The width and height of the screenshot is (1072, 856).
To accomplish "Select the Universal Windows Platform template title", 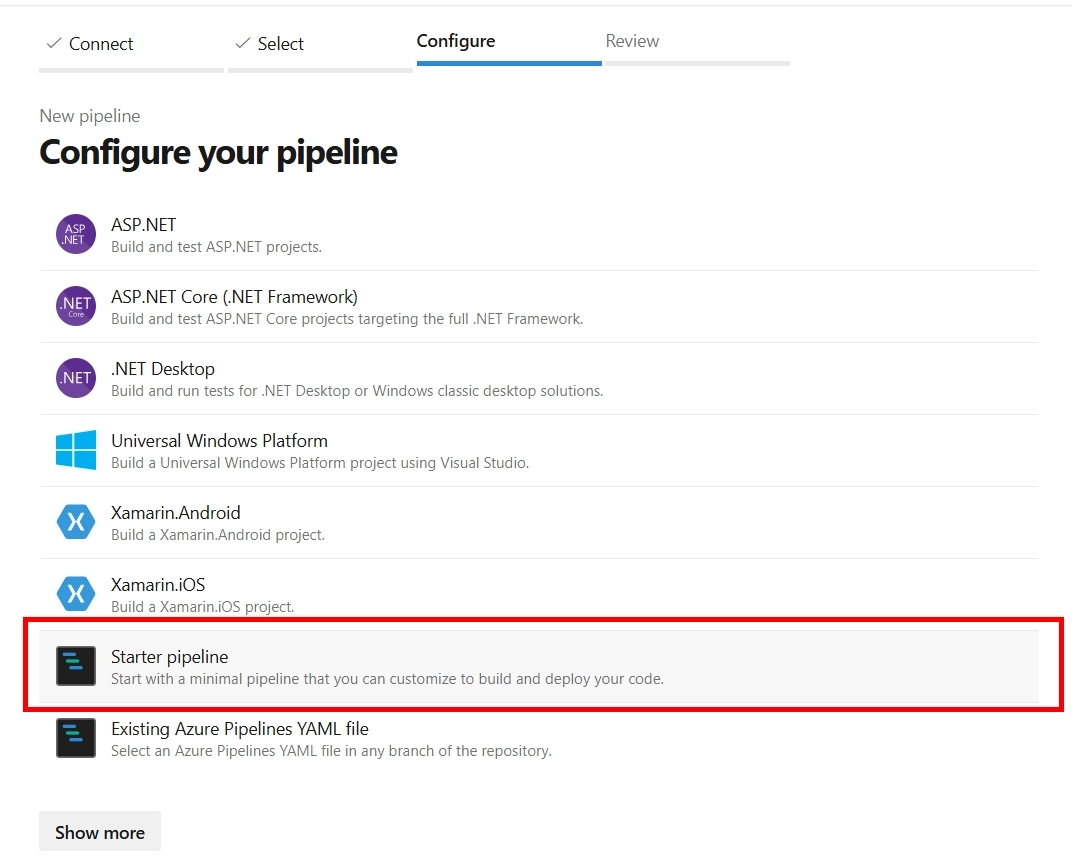I will point(219,440).
